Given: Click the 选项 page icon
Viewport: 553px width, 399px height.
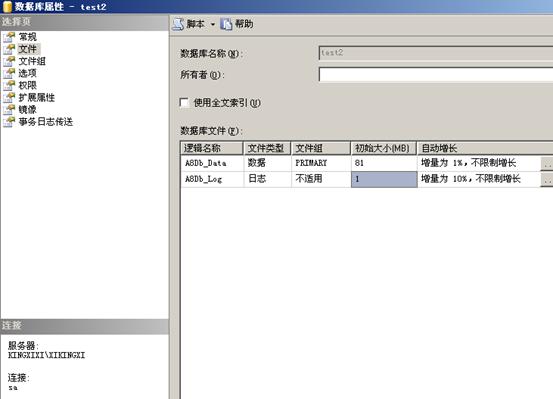Looking at the screenshot, I should coord(9,73).
